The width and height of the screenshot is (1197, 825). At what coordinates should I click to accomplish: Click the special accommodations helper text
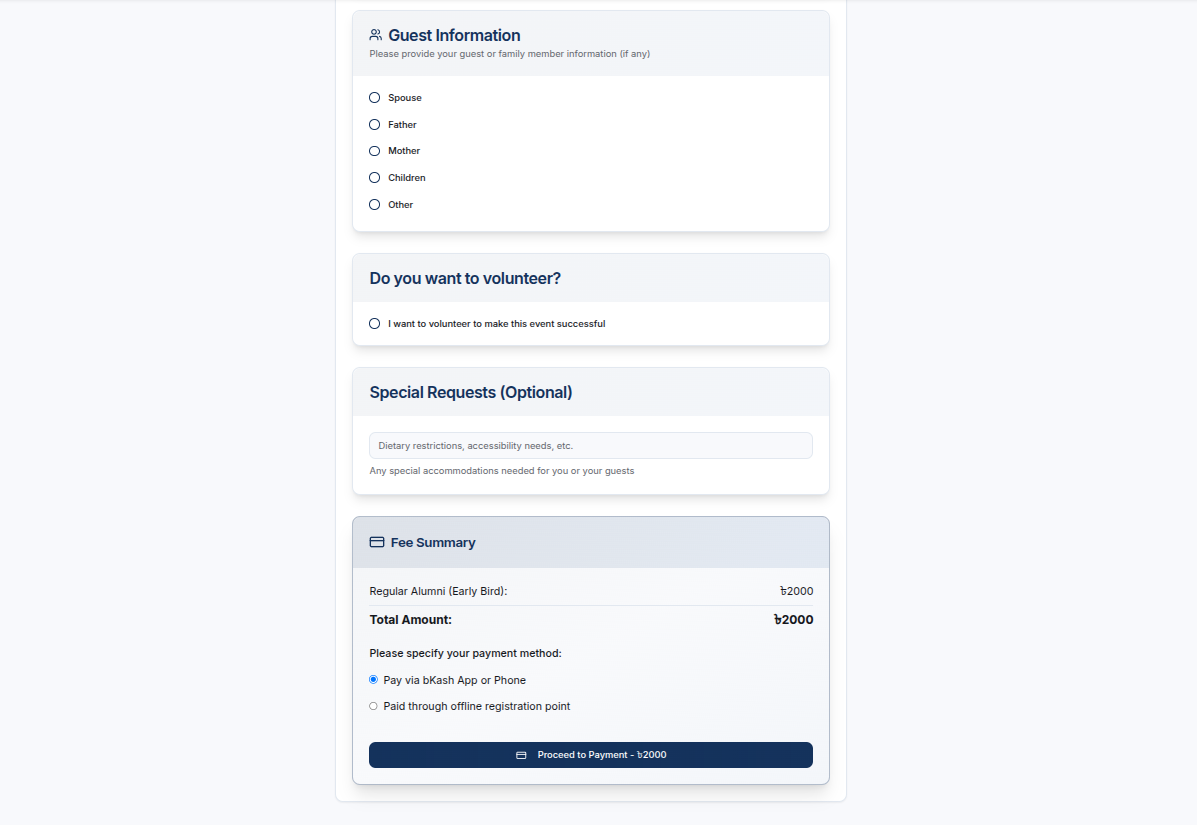click(x=502, y=471)
